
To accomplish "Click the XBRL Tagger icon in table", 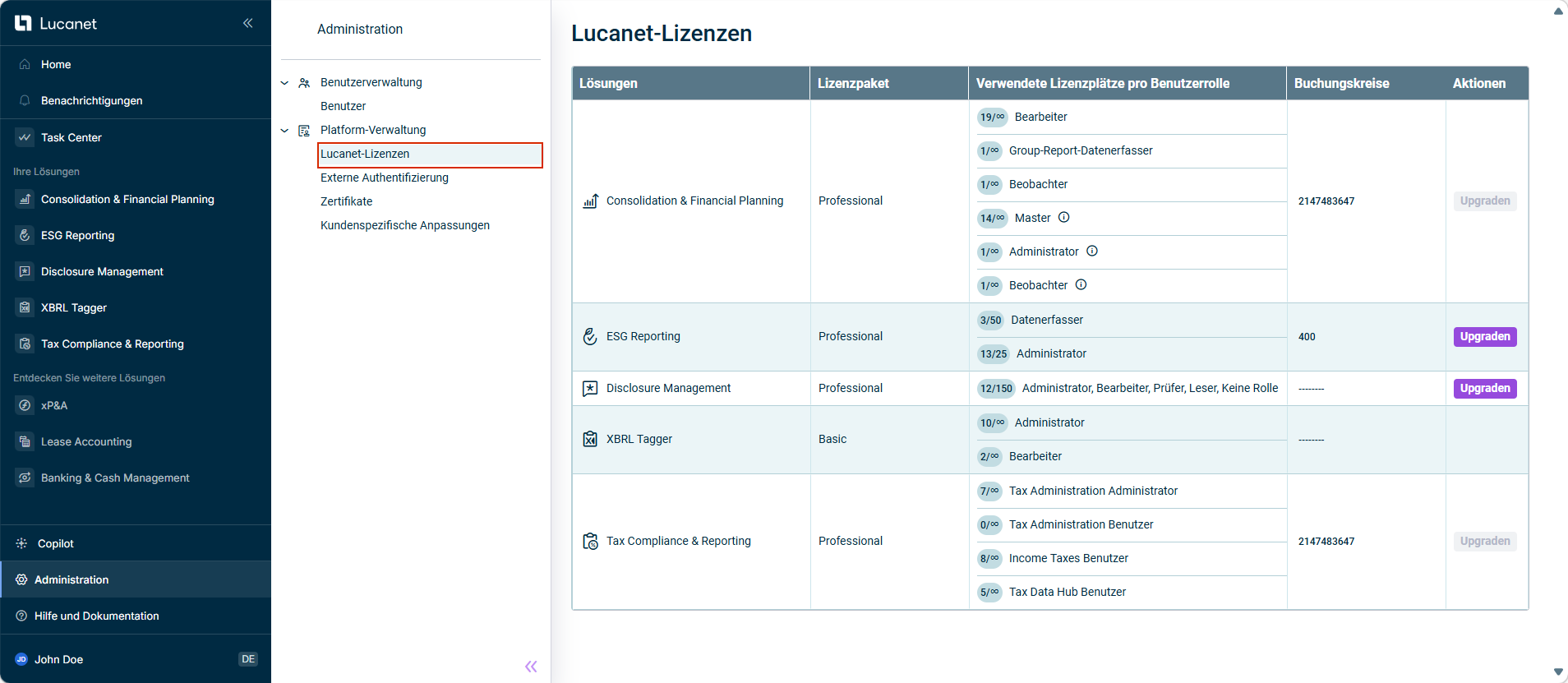I will 590,439.
